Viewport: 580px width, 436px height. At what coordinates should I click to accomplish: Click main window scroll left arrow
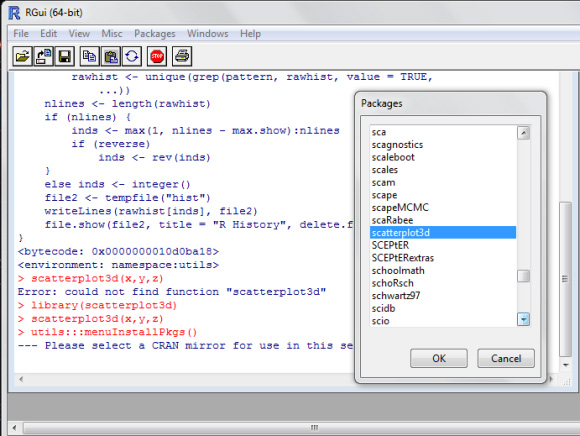tap(14, 428)
